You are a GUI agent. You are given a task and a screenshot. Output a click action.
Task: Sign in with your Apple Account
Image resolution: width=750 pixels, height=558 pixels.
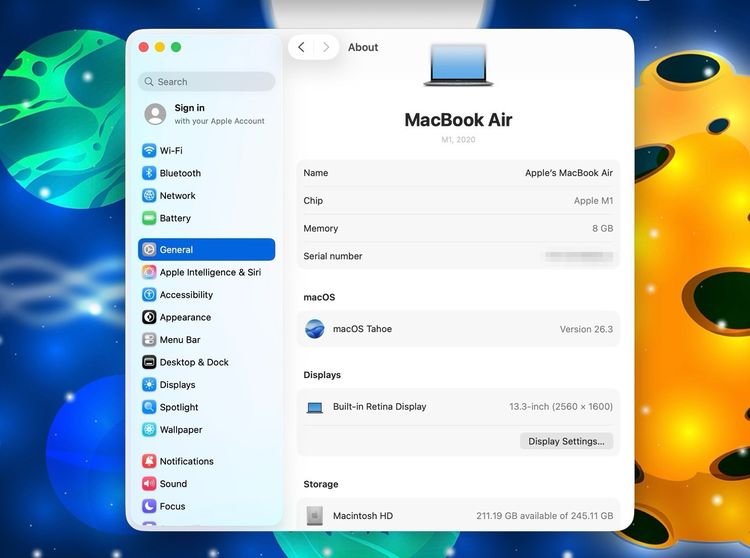207,114
